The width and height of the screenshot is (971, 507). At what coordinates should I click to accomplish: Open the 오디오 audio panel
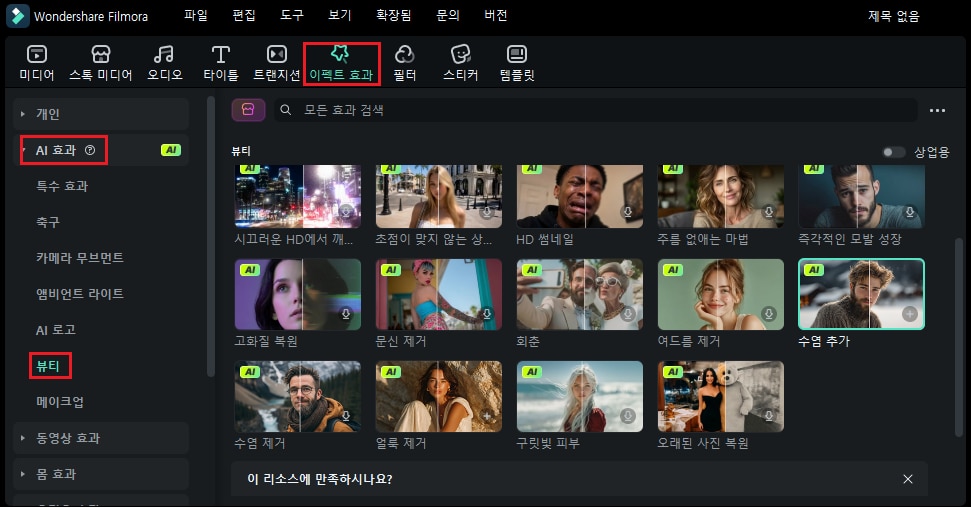pyautogui.click(x=165, y=63)
